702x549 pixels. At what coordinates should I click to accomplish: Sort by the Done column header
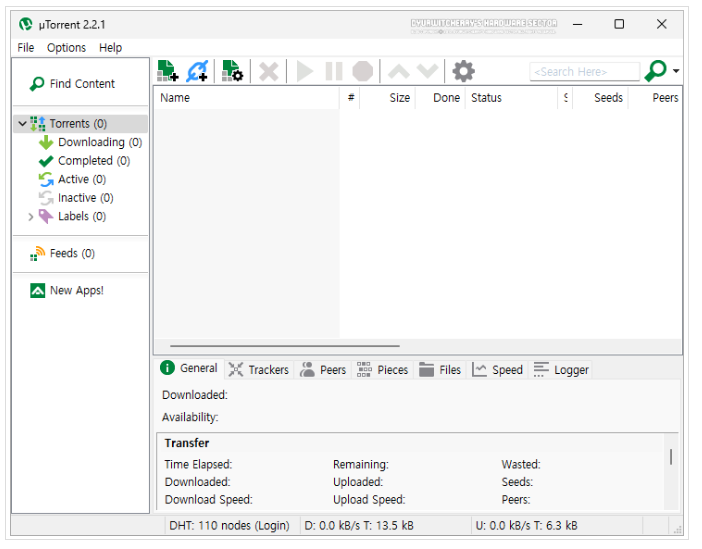pos(441,98)
